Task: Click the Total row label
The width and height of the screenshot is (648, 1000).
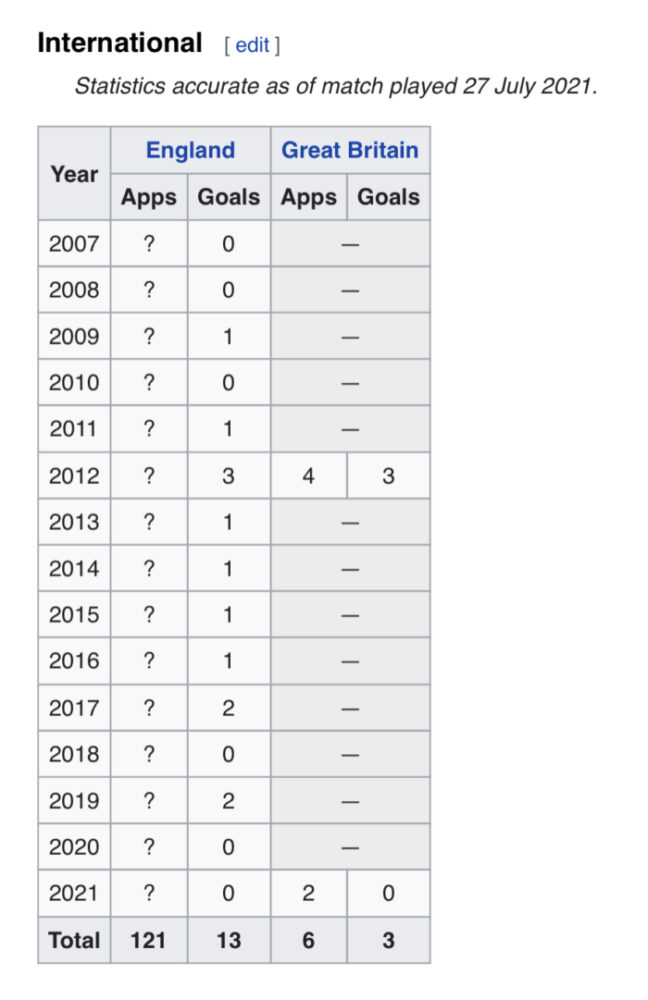Action: coord(74,940)
